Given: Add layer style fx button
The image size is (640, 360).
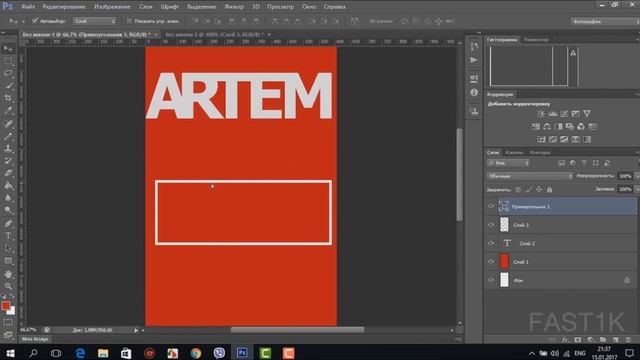Looking at the screenshot, I should pyautogui.click(x=565, y=340).
